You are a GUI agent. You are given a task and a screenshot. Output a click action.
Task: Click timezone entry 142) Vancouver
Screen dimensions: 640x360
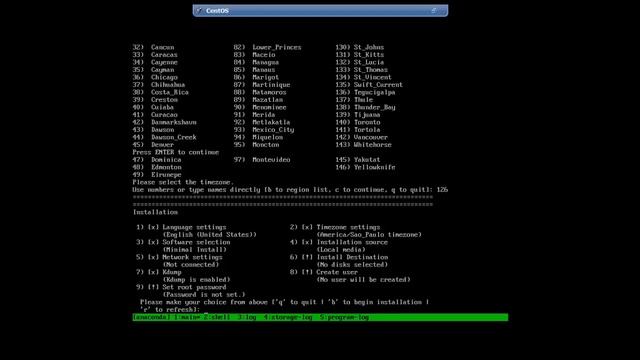[x=362, y=138]
